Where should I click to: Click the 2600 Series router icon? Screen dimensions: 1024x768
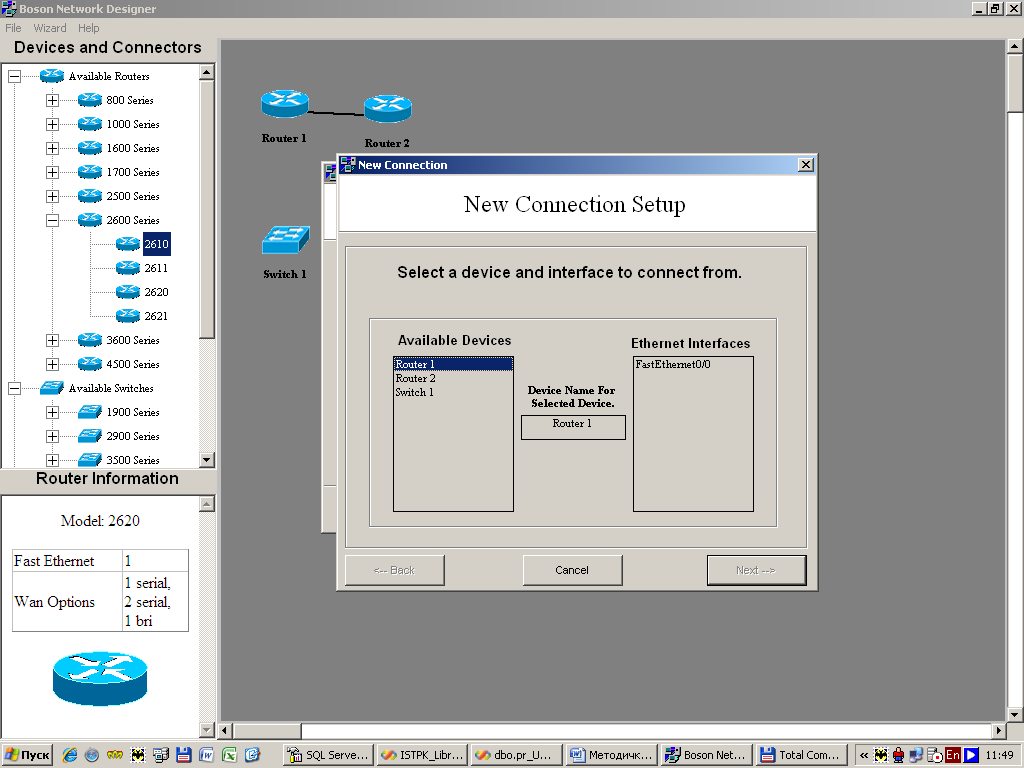coord(89,220)
